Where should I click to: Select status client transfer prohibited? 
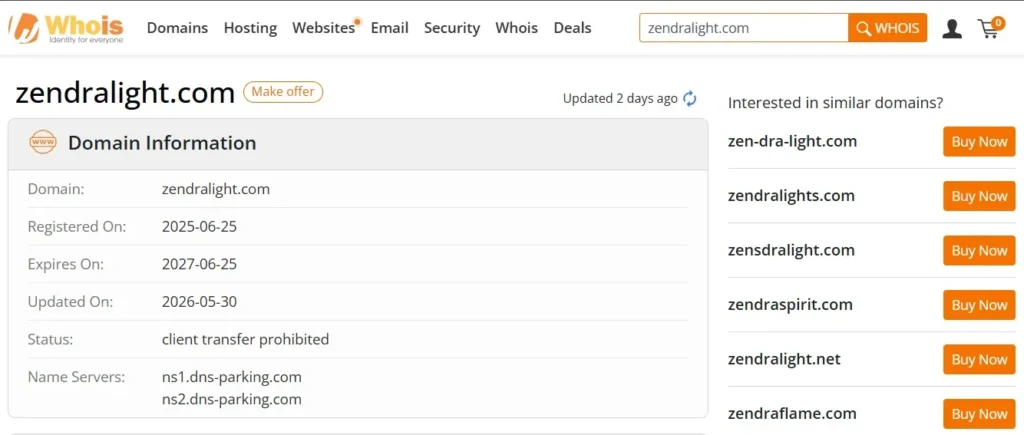pos(246,340)
